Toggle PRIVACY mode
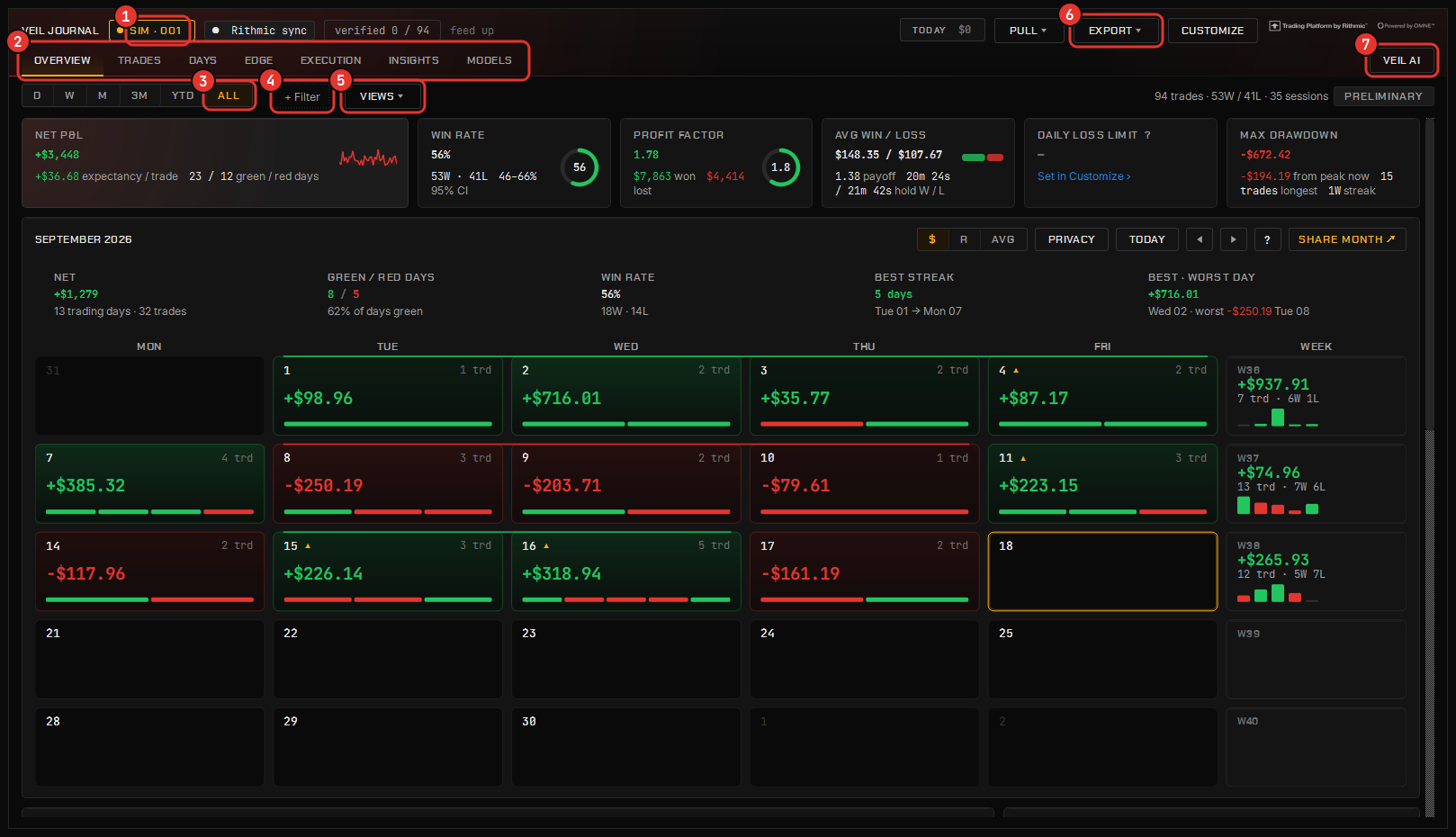Viewport: 1456px width, 837px height. click(1072, 239)
